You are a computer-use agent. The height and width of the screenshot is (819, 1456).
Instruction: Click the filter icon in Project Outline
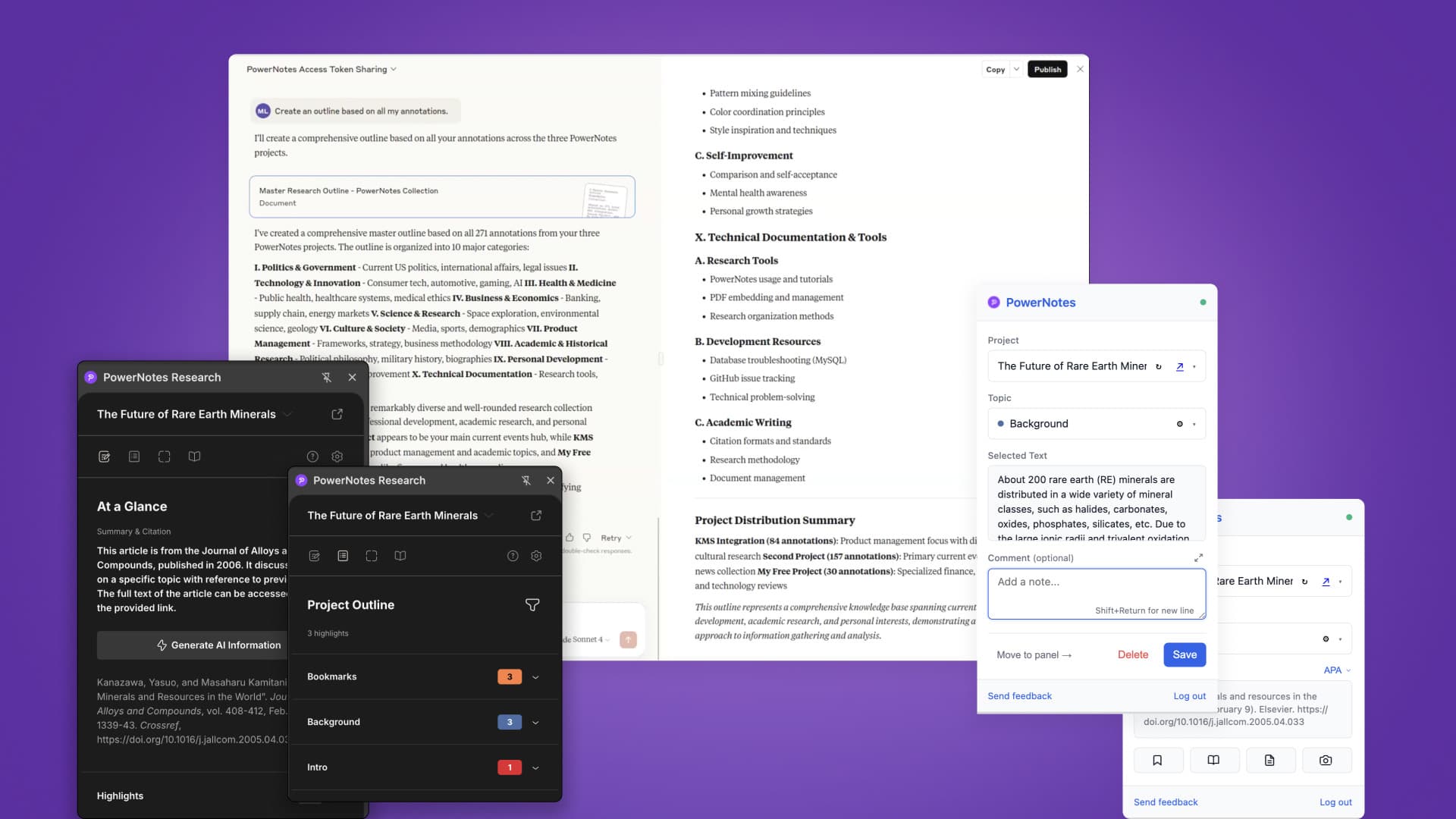(x=532, y=604)
